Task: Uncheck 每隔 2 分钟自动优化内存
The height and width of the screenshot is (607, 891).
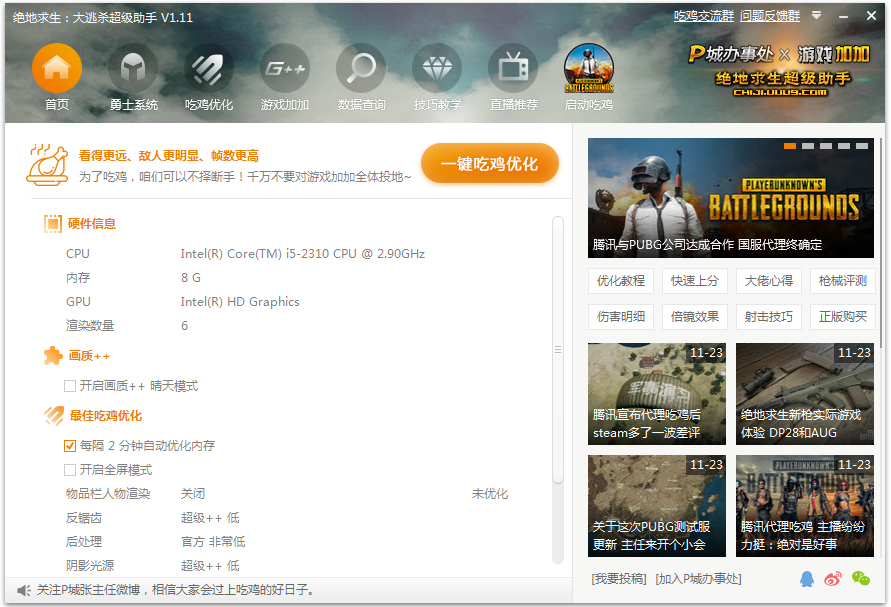Action: [70, 446]
